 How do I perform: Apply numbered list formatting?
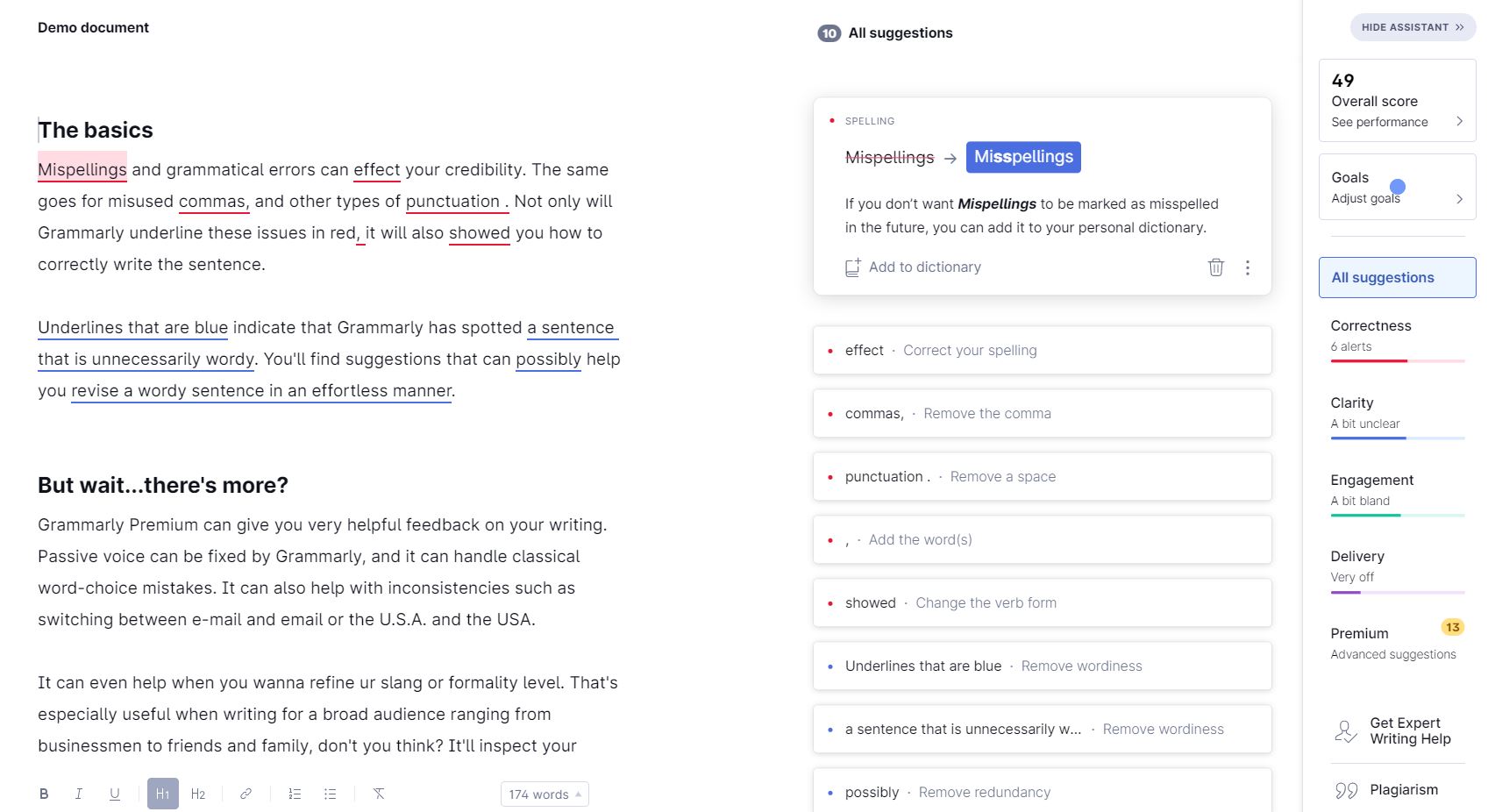coord(295,794)
